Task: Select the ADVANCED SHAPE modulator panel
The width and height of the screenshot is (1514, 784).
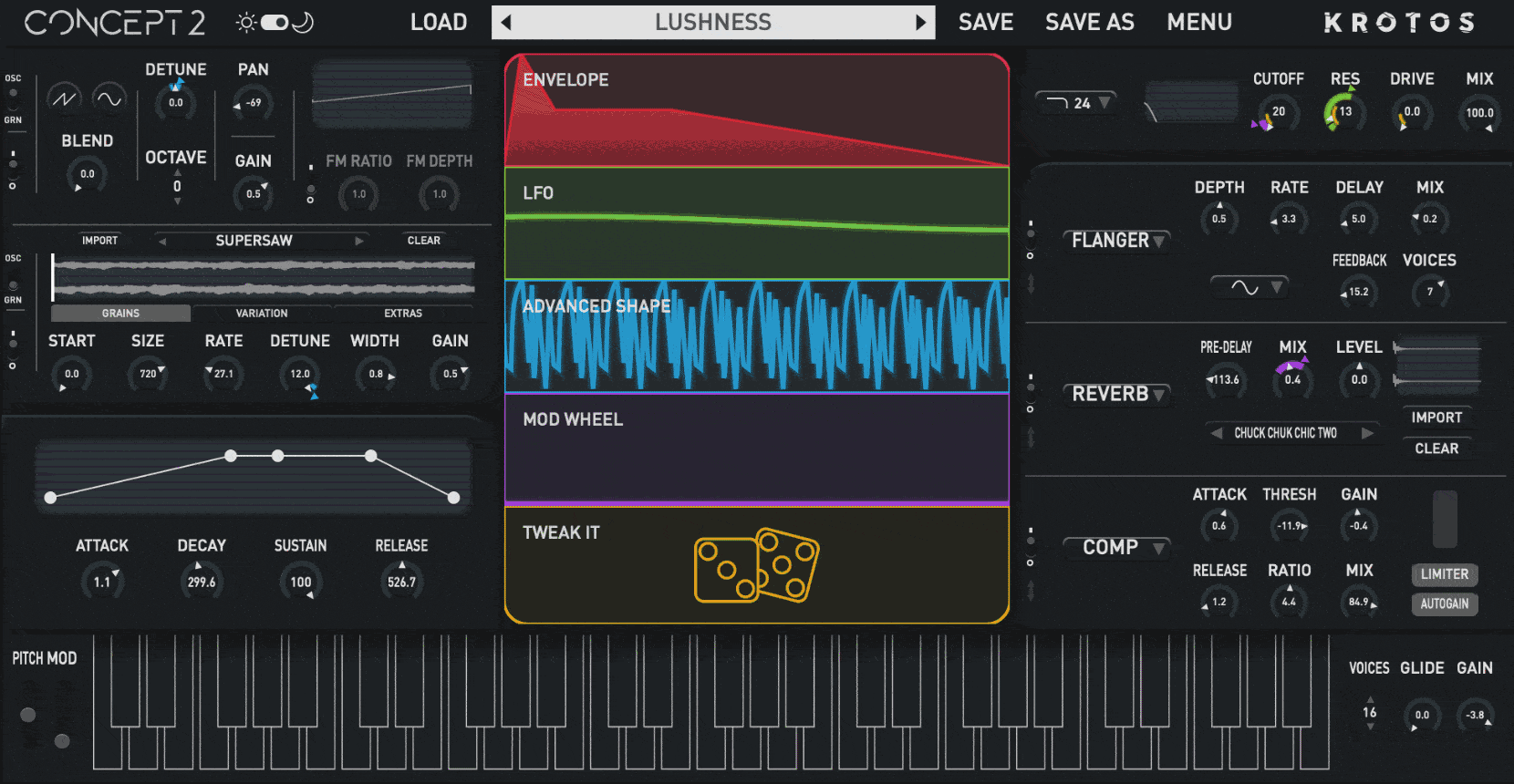Action: 756,336
